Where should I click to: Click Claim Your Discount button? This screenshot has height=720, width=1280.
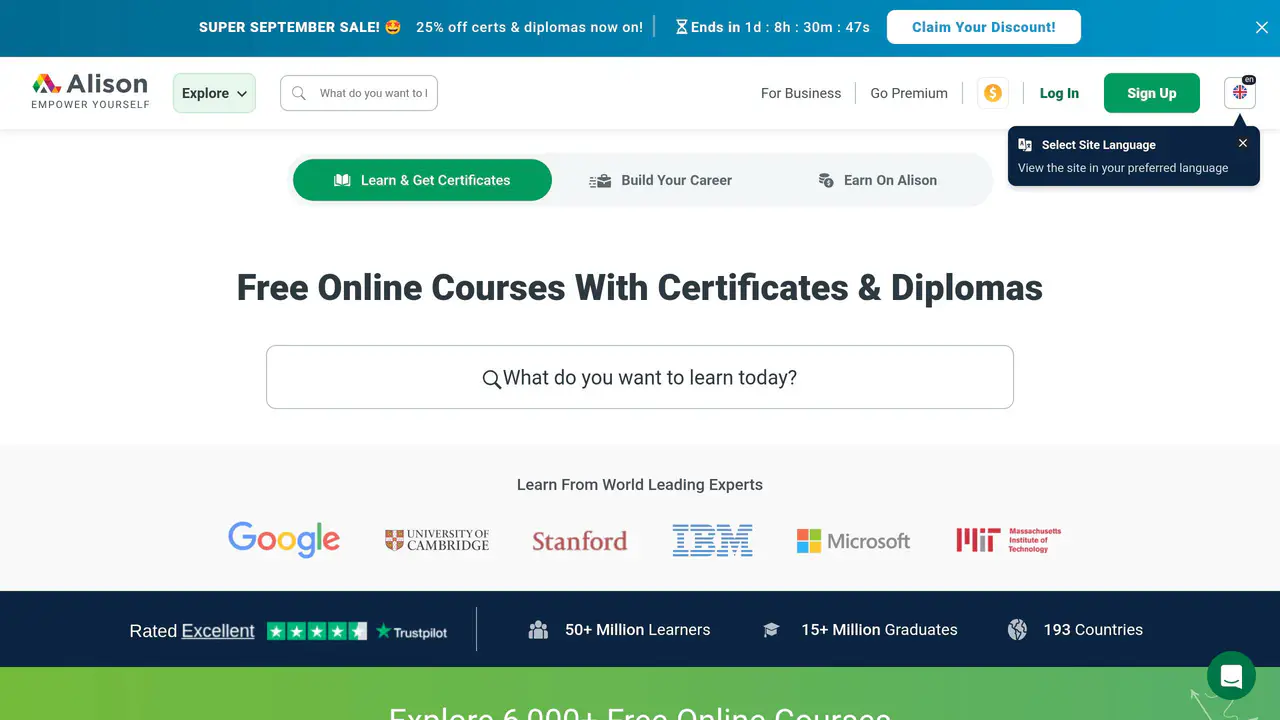click(984, 27)
